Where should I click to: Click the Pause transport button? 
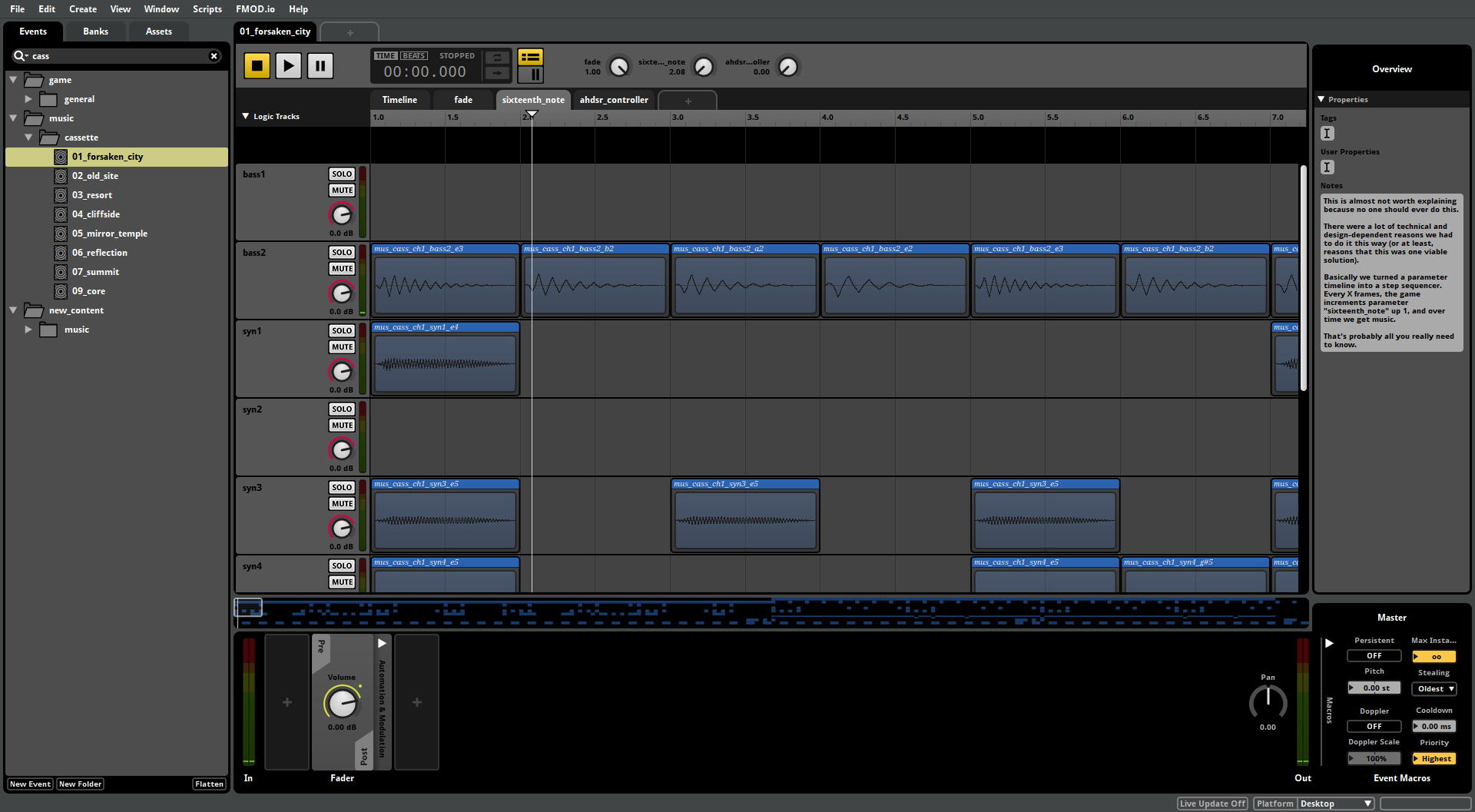(x=320, y=66)
